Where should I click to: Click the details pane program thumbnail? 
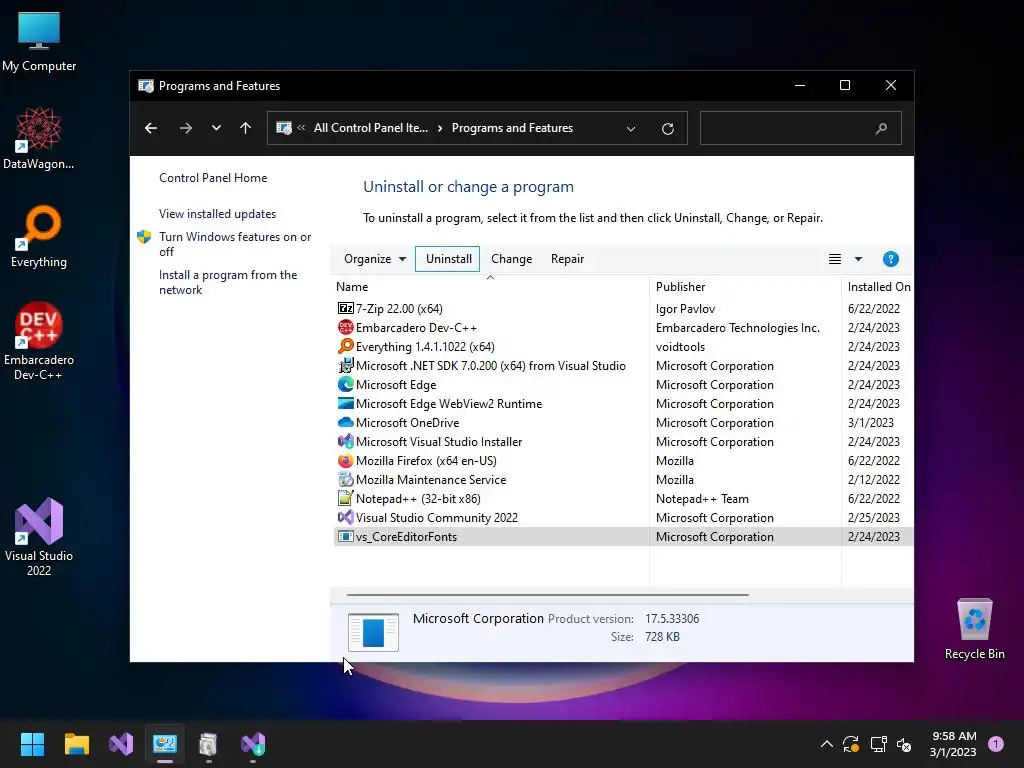click(373, 632)
